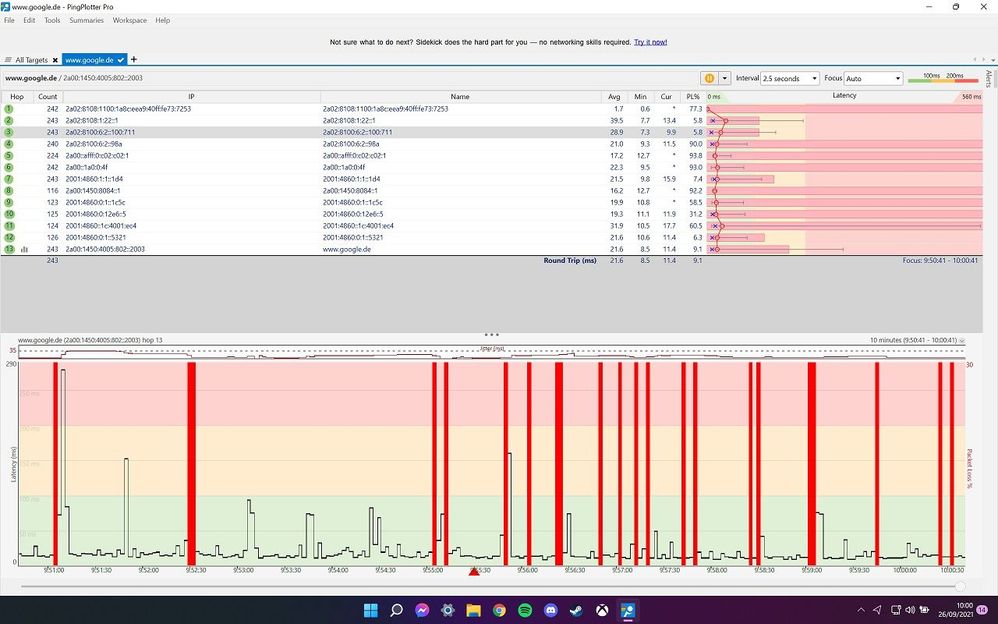998x624 pixels.
Task: Open the vertical Alerts side panel
Action: [x=989, y=79]
